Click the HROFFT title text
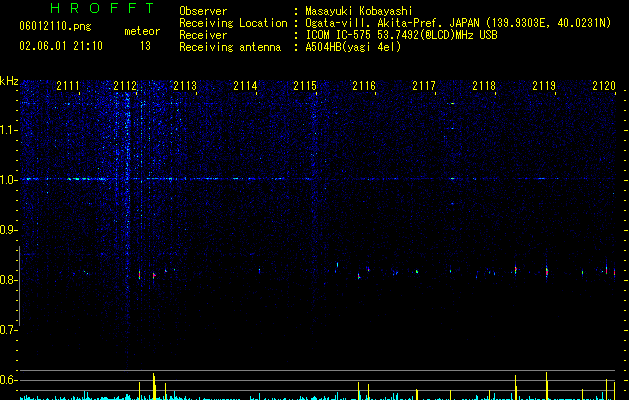This screenshot has height=400, width=629. [103, 8]
